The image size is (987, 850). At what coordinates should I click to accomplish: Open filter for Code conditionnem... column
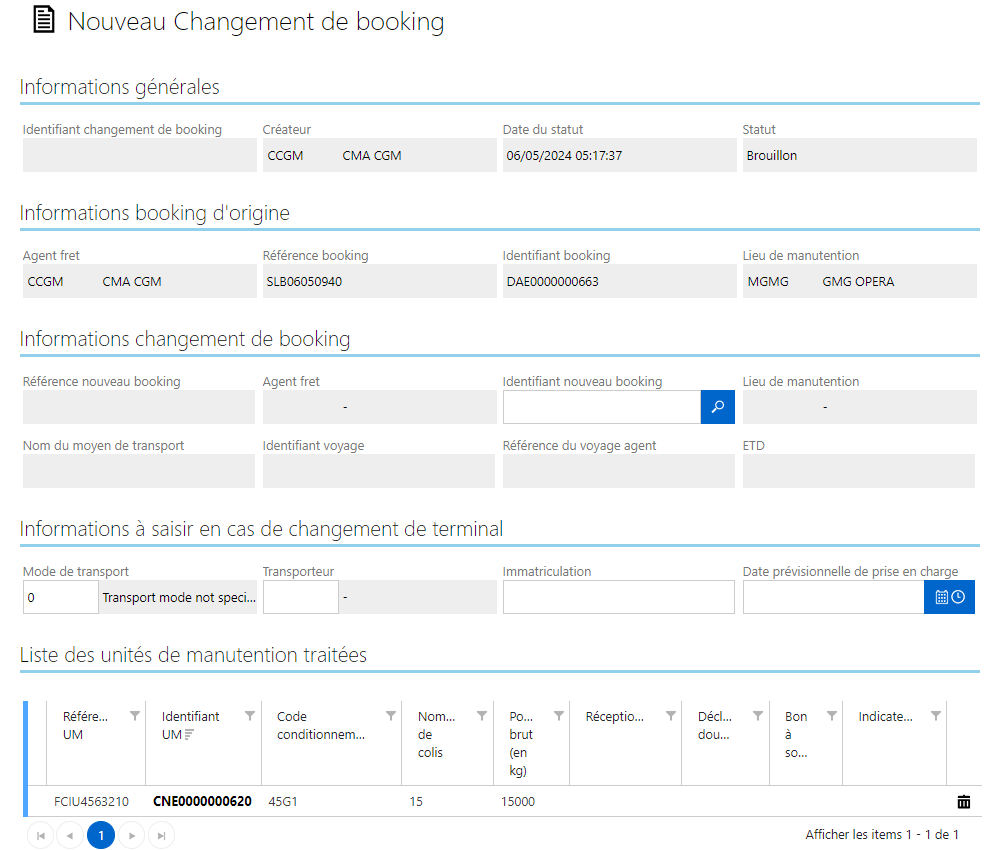391,716
